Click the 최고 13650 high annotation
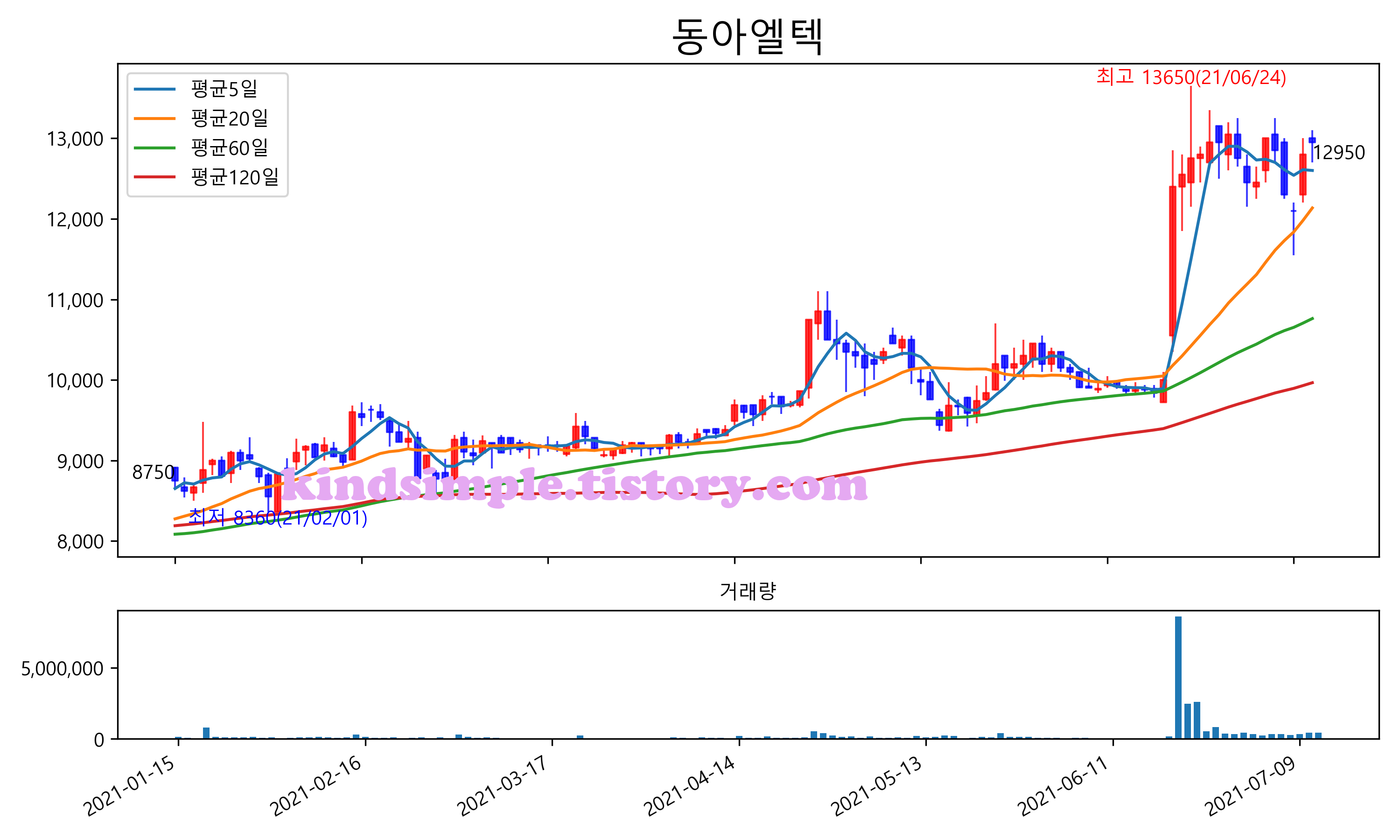The height and width of the screenshot is (840, 1400). coord(1190,77)
